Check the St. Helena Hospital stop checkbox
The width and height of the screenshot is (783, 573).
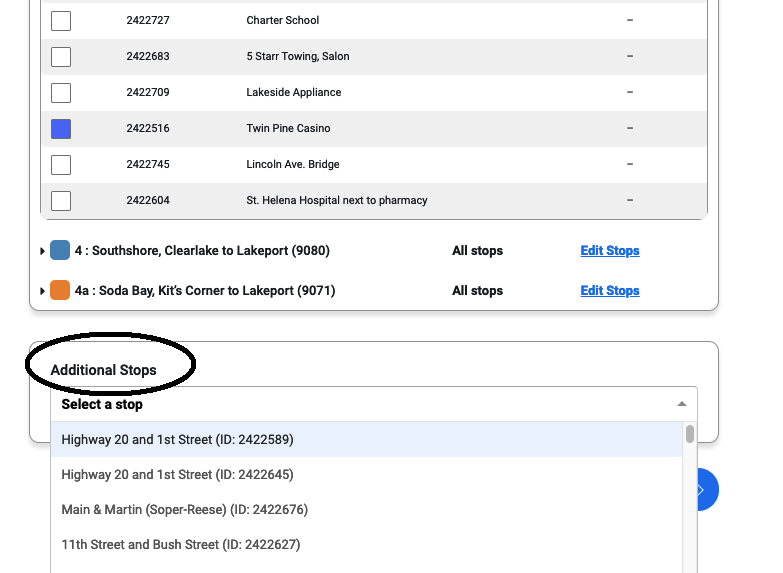point(61,201)
